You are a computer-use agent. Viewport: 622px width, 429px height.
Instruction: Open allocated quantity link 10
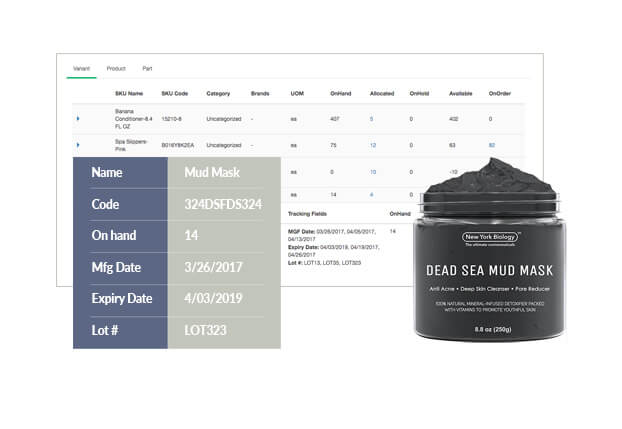(373, 172)
